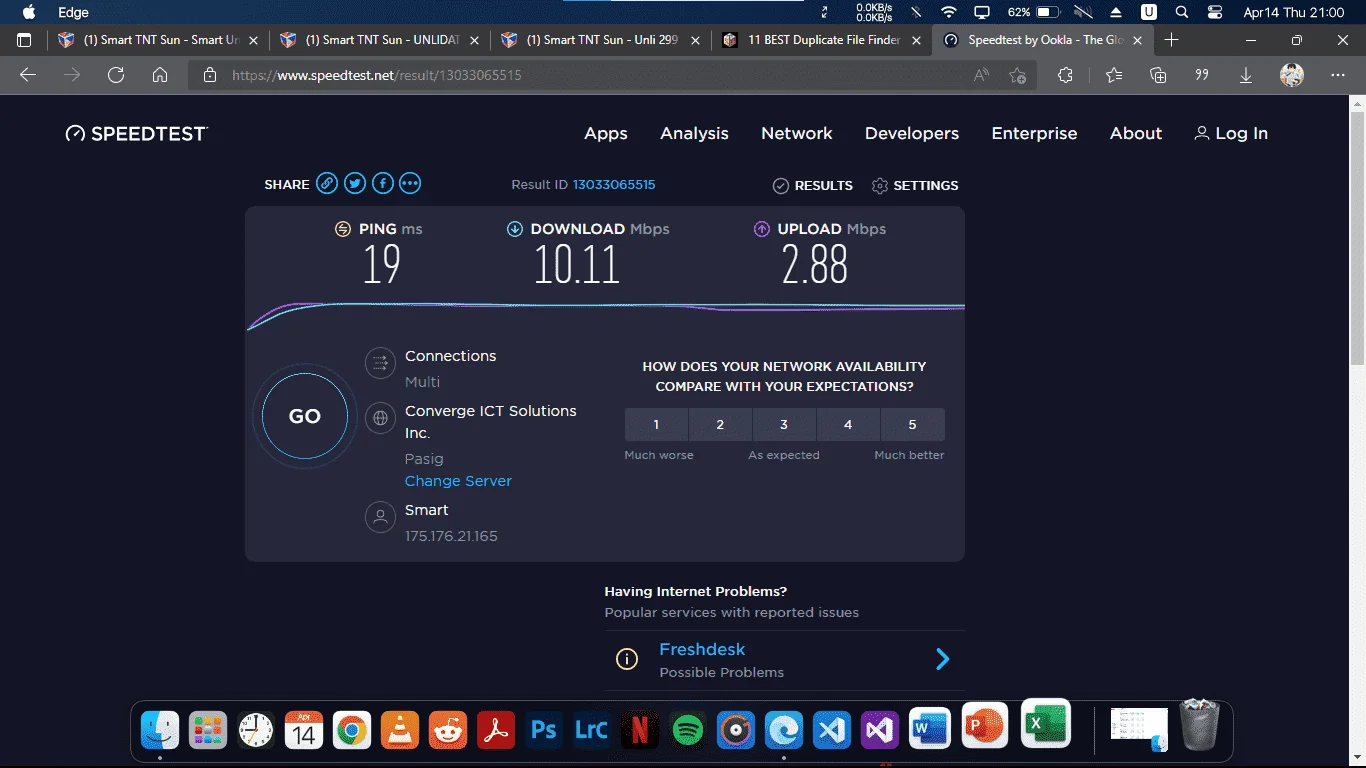Rate network availability as 5
The height and width of the screenshot is (768, 1366).
click(x=912, y=424)
